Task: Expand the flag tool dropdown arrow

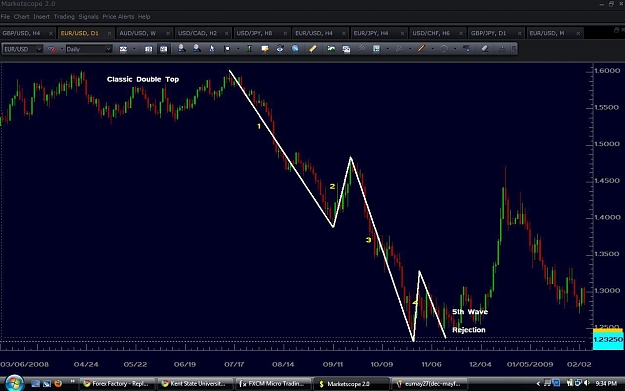Action: pos(238,49)
